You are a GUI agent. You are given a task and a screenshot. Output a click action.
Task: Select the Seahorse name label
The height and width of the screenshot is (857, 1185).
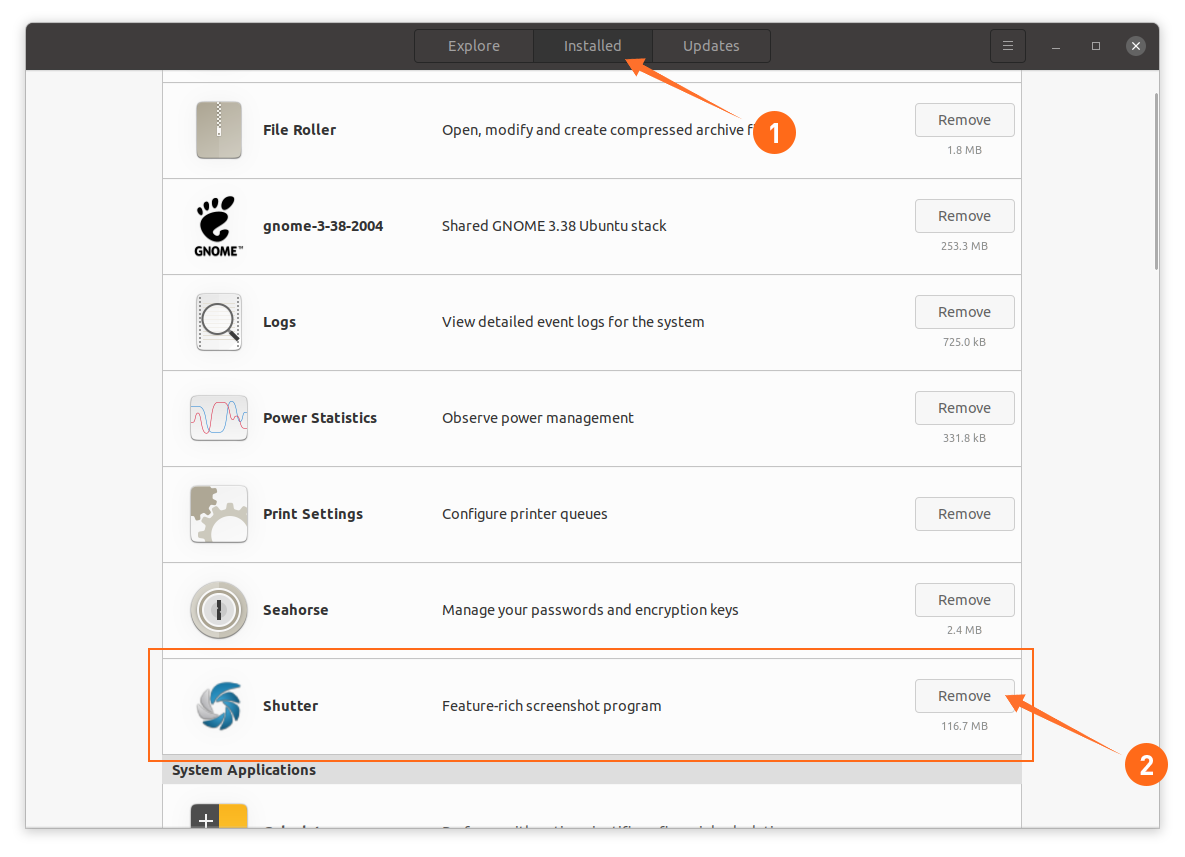pyautogui.click(x=295, y=610)
